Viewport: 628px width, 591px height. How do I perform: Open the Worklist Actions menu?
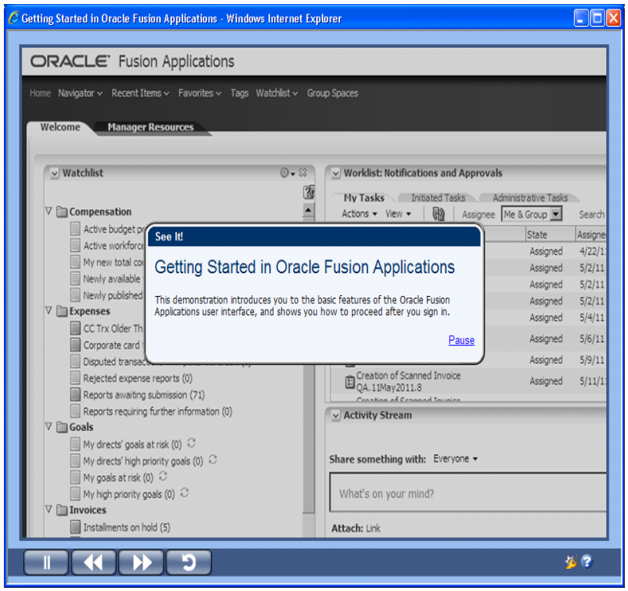[x=359, y=214]
